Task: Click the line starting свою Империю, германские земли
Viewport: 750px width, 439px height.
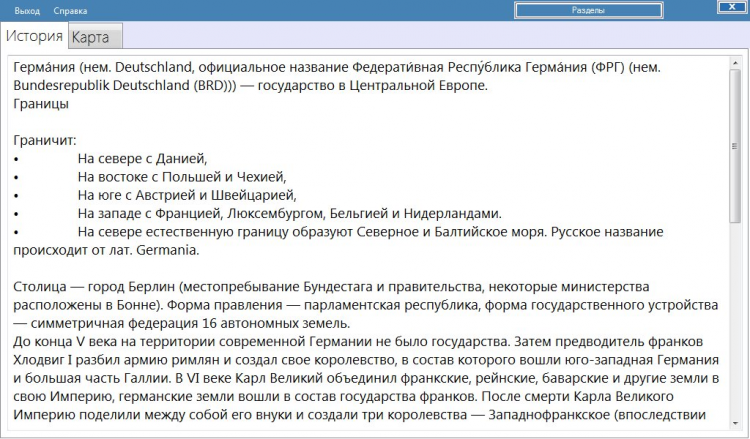Action: coord(343,396)
